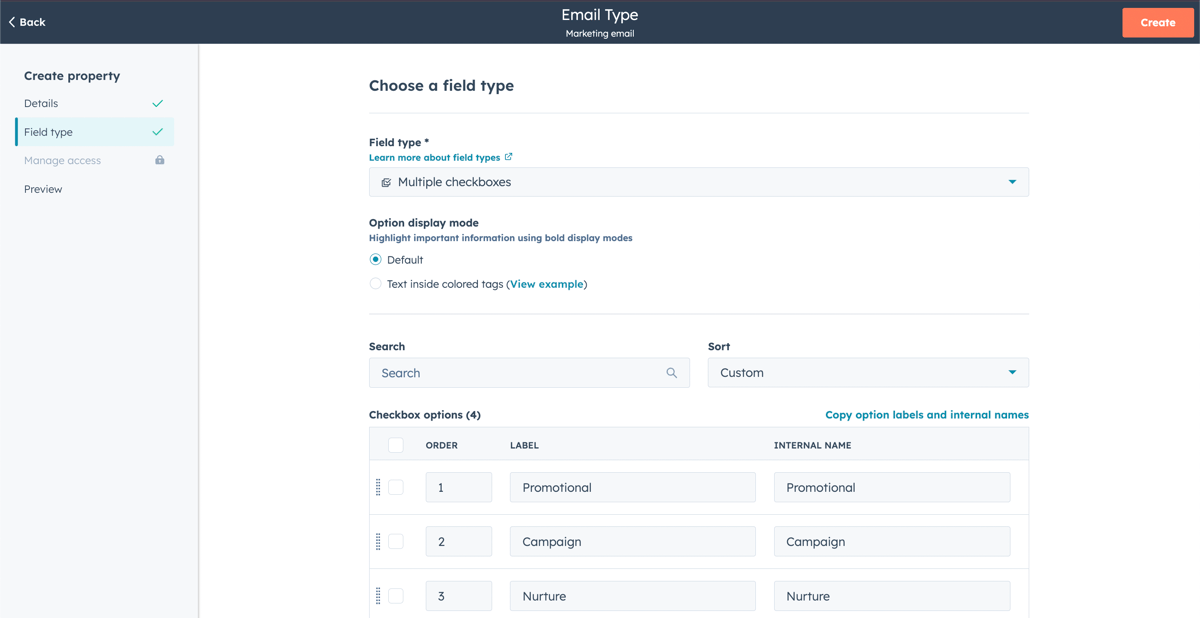This screenshot has width=1200, height=618.
Task: Expand the Sort dropdown set to Custom
Action: [867, 373]
